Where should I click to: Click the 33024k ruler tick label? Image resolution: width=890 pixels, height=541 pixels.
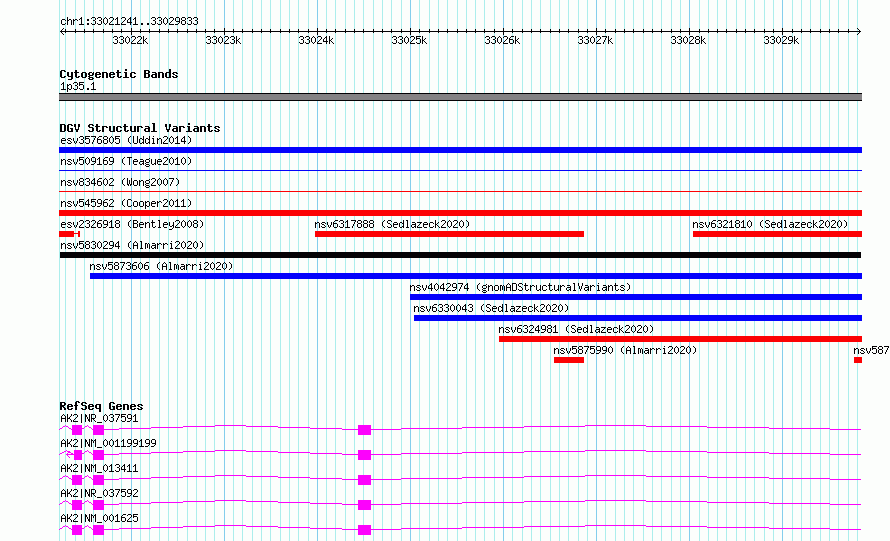[x=316, y=40]
